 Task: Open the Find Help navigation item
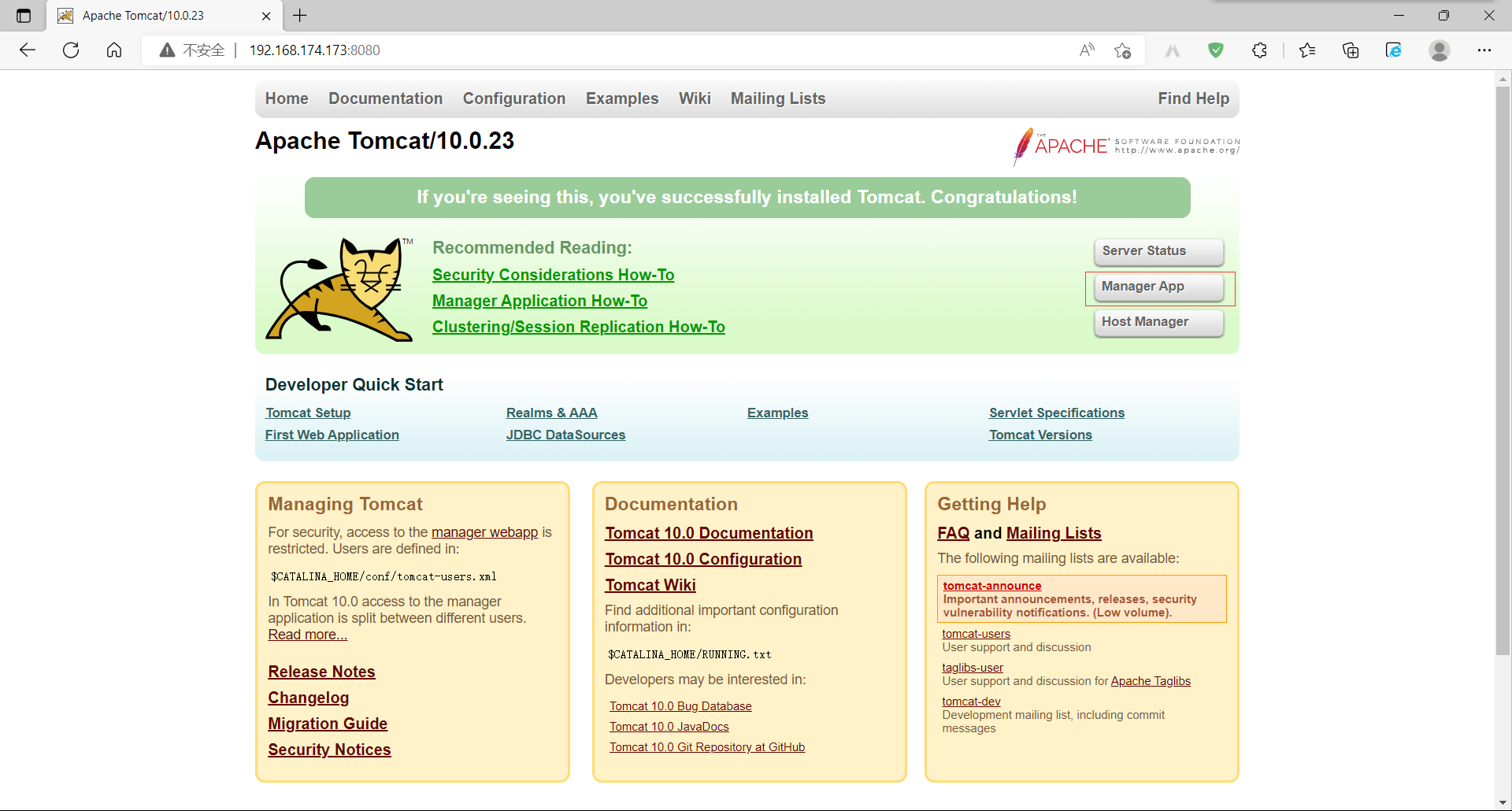1193,98
